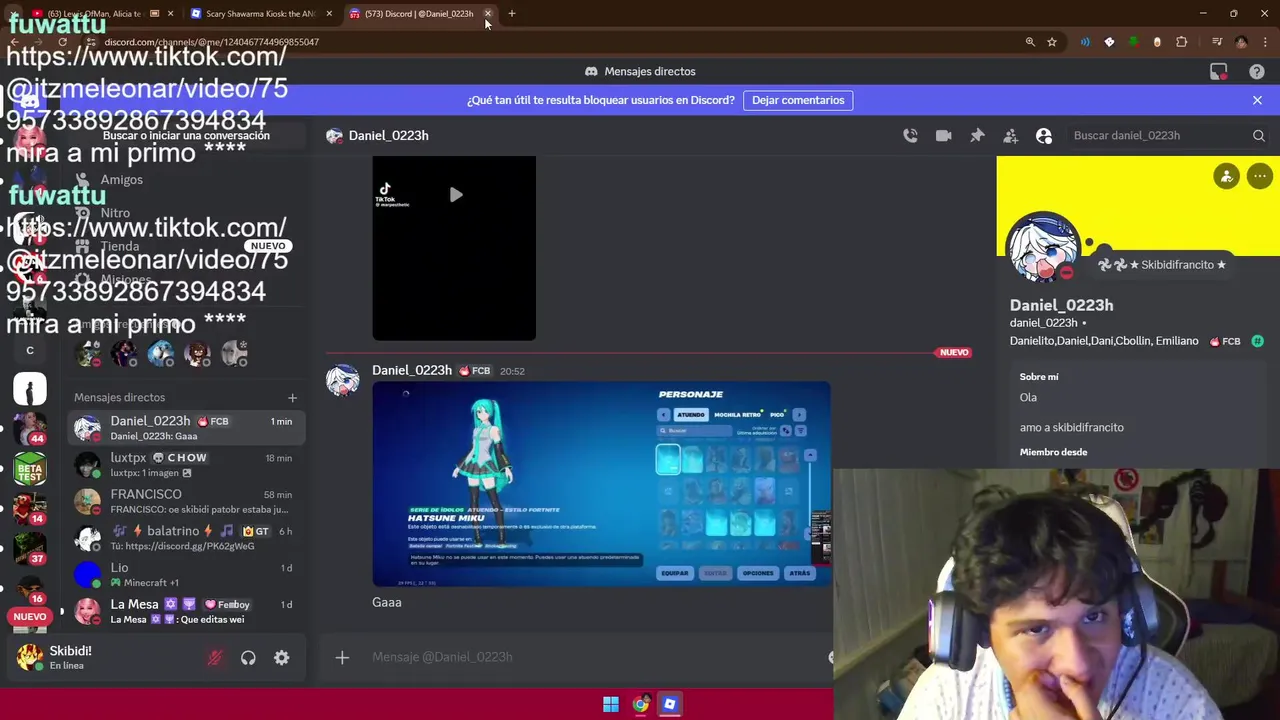The image size is (1280, 720).
Task: Click the NUEVO mentions indicator in server list
Action: click(30, 617)
